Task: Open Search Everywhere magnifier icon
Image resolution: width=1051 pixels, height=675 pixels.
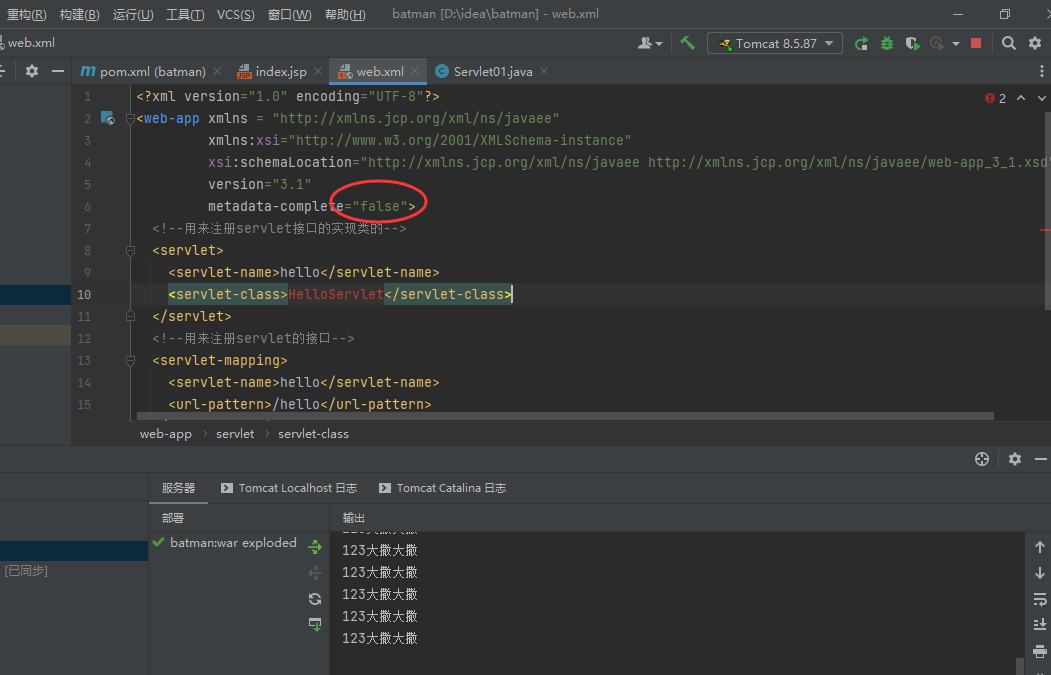Action: [x=1008, y=43]
